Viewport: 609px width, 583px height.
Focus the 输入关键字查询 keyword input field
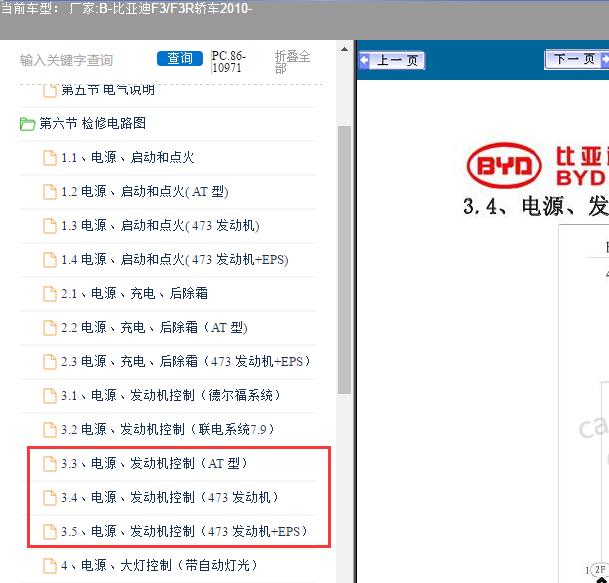pos(66,60)
